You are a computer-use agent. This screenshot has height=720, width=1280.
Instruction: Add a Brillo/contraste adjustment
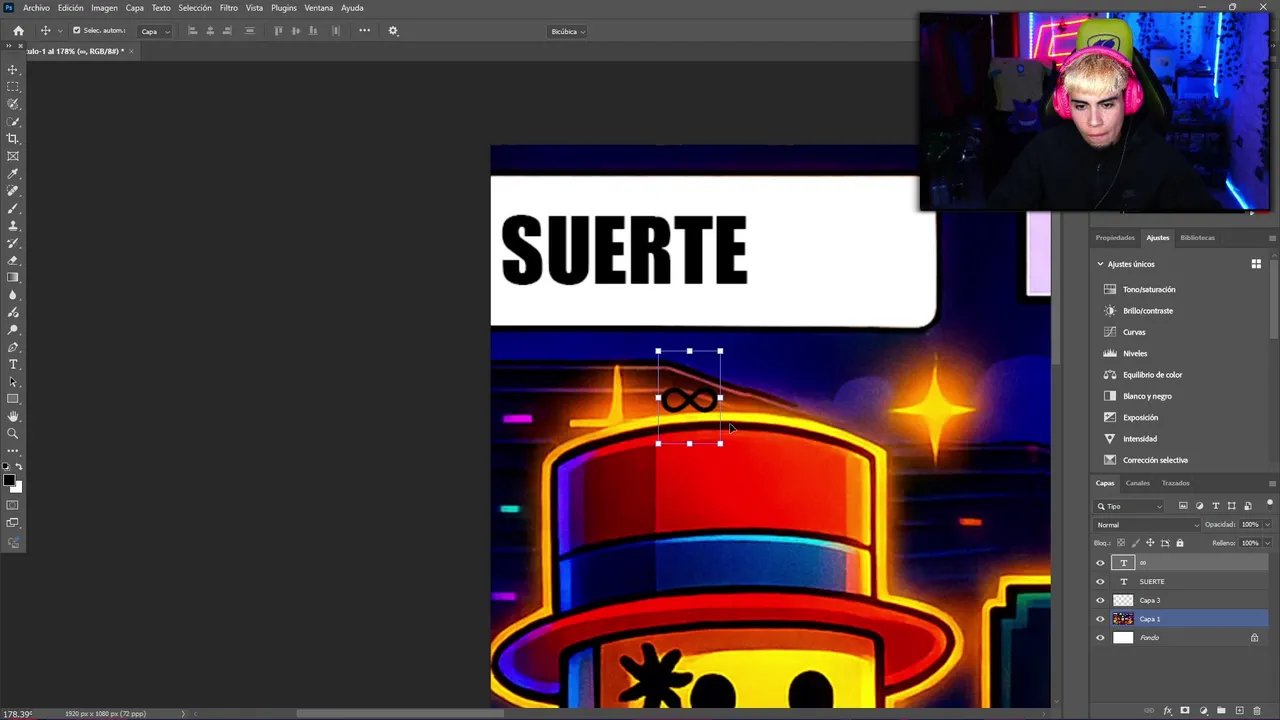1148,311
